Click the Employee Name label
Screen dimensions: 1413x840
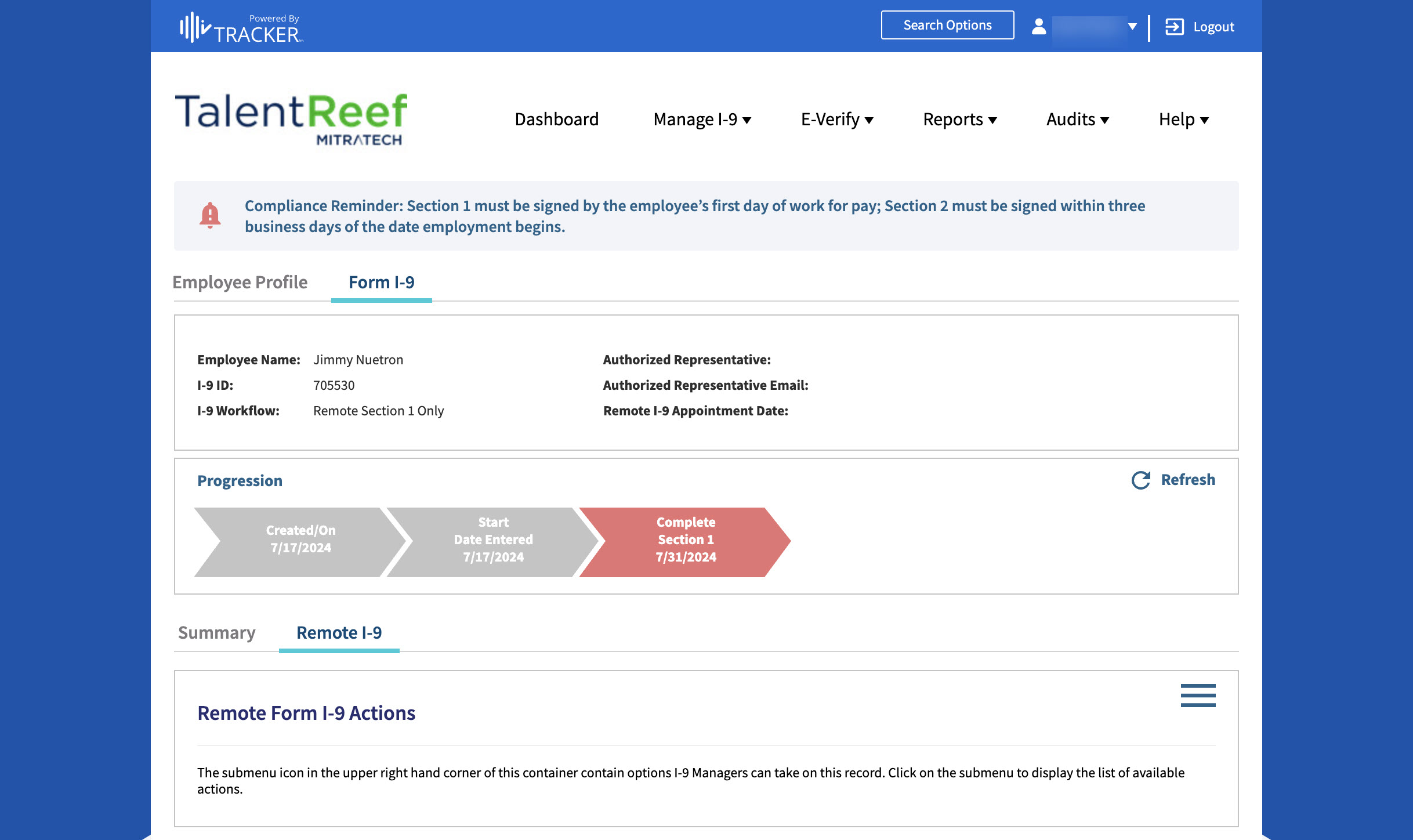click(249, 360)
